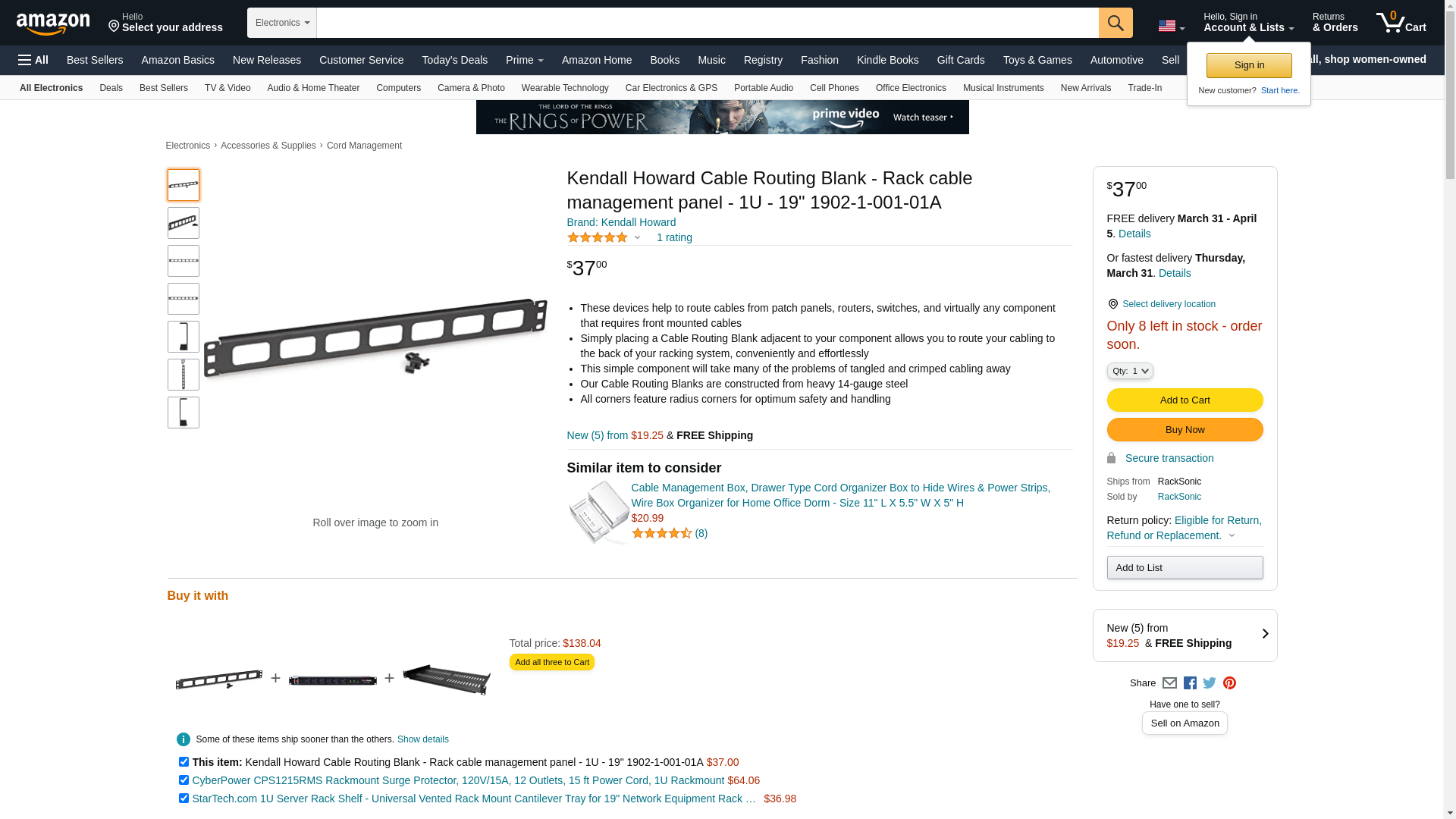Open the Kendall Howard brand link
The image size is (1456, 819).
coord(621,222)
